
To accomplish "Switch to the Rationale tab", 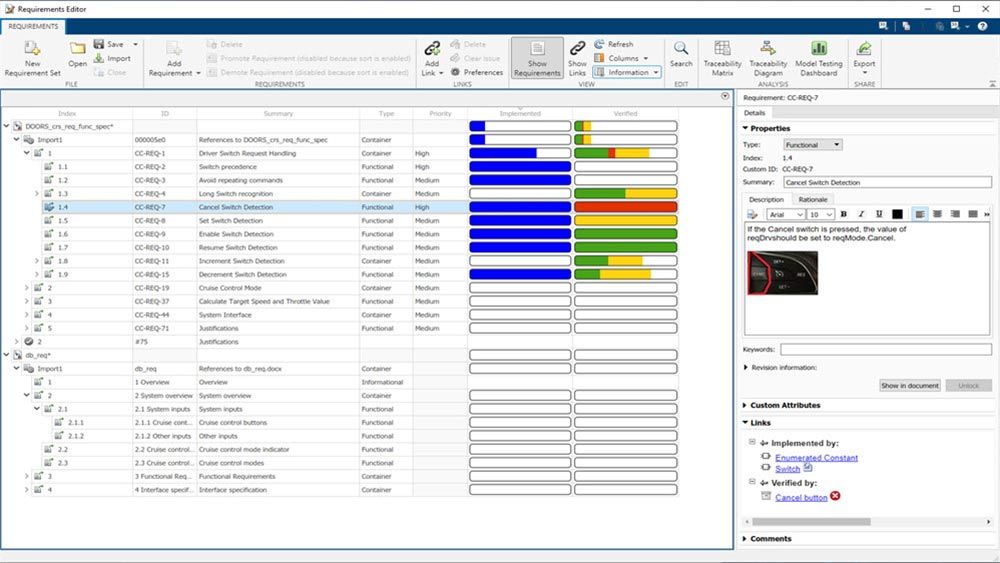I will click(x=812, y=200).
